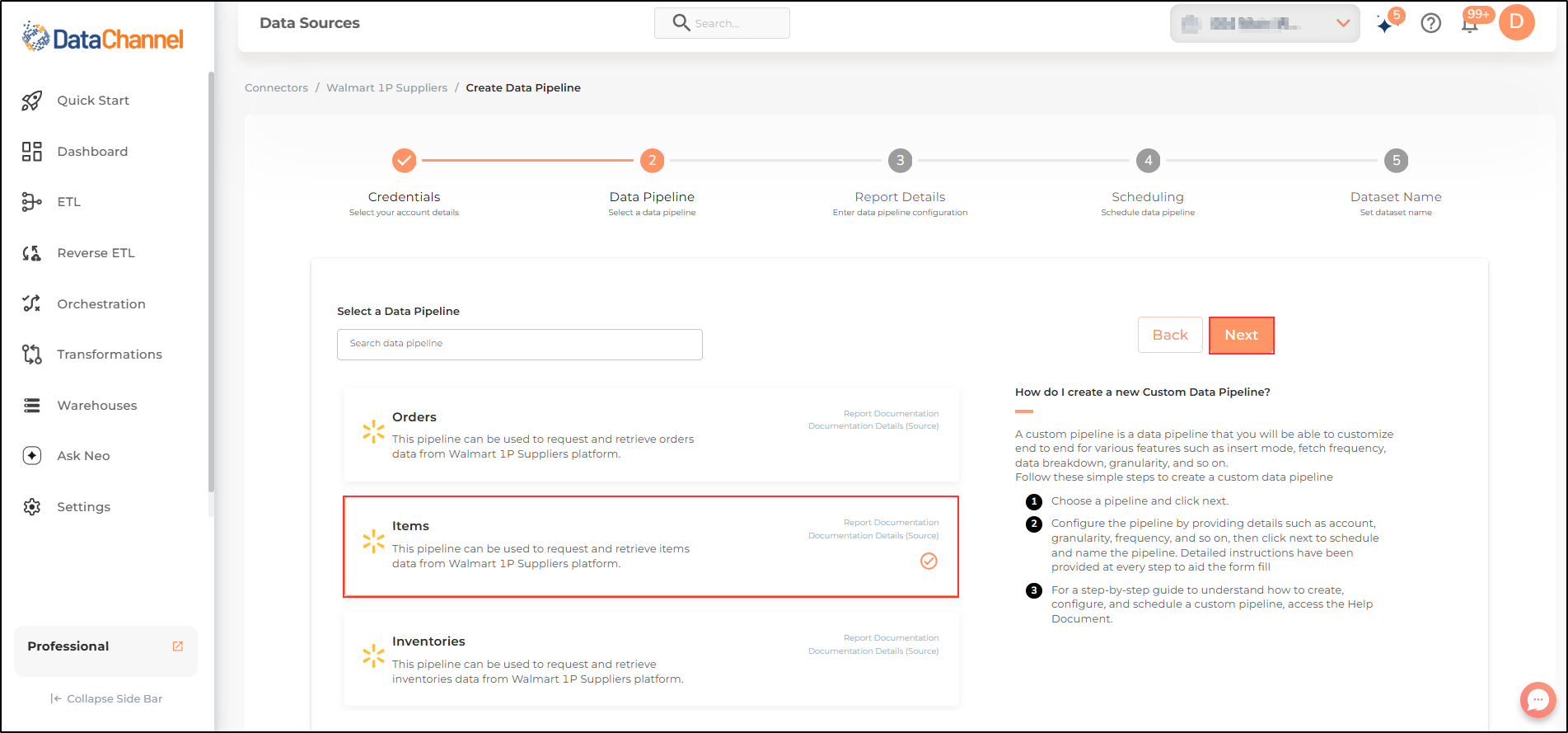Open Report Documentation link for Items
The image size is (1568, 733).
tap(891, 523)
